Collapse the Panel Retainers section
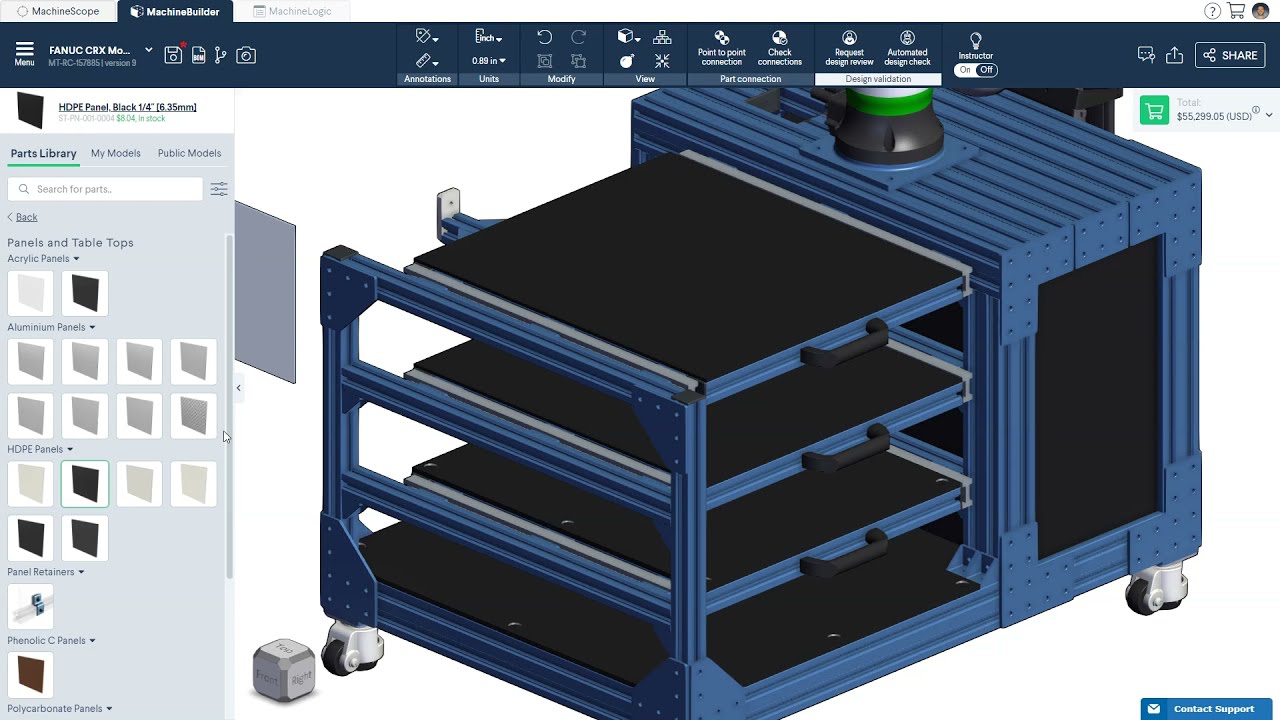 coord(81,572)
